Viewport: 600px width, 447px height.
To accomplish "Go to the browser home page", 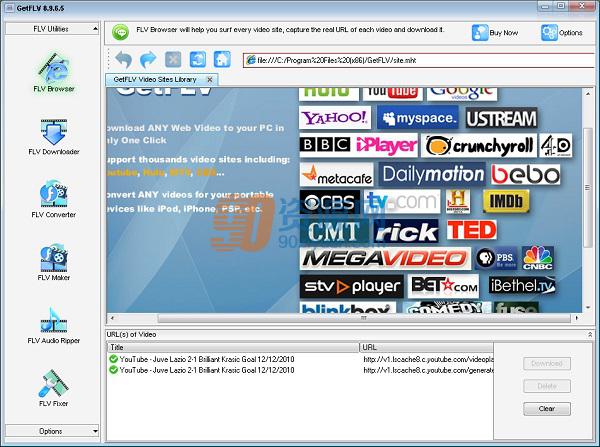I will click(222, 60).
